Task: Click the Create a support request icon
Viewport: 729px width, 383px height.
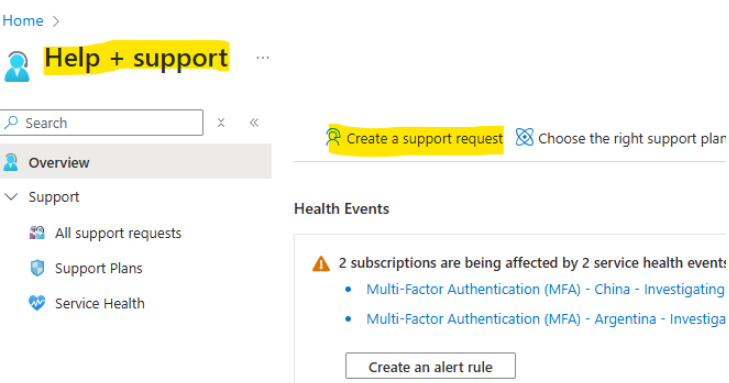Action: [333, 138]
